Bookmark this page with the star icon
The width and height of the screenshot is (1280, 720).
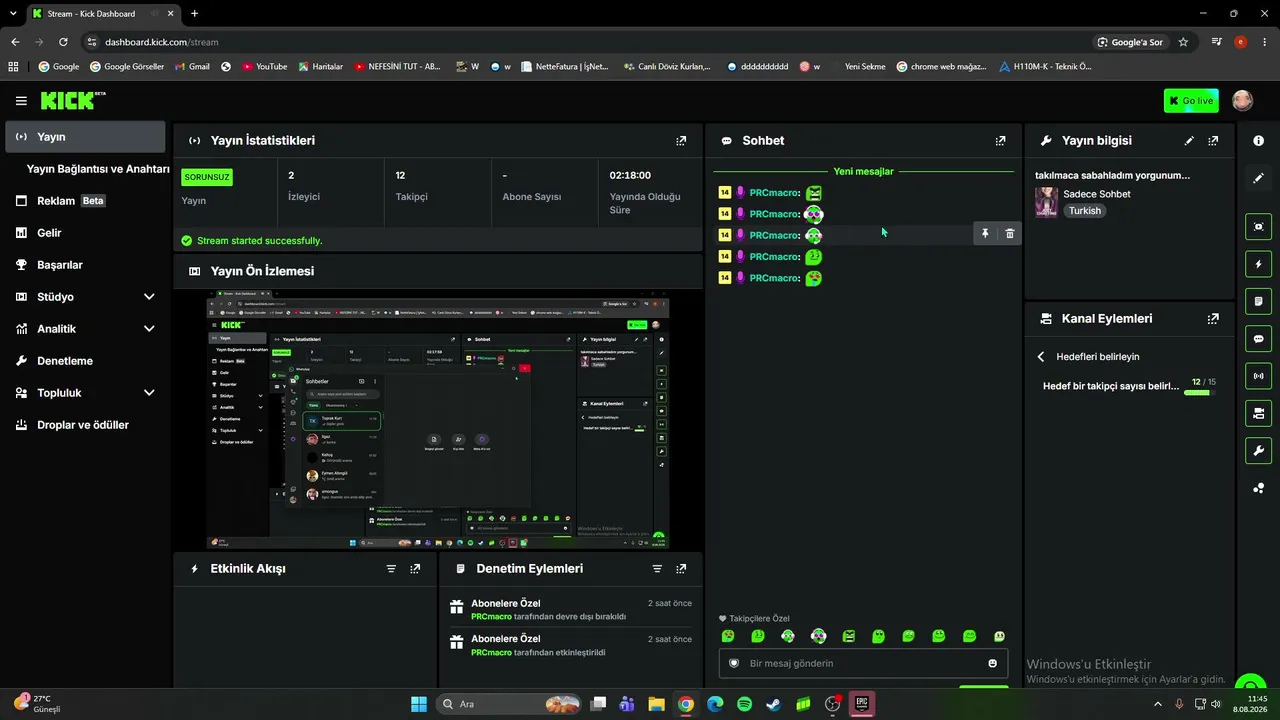[1184, 42]
